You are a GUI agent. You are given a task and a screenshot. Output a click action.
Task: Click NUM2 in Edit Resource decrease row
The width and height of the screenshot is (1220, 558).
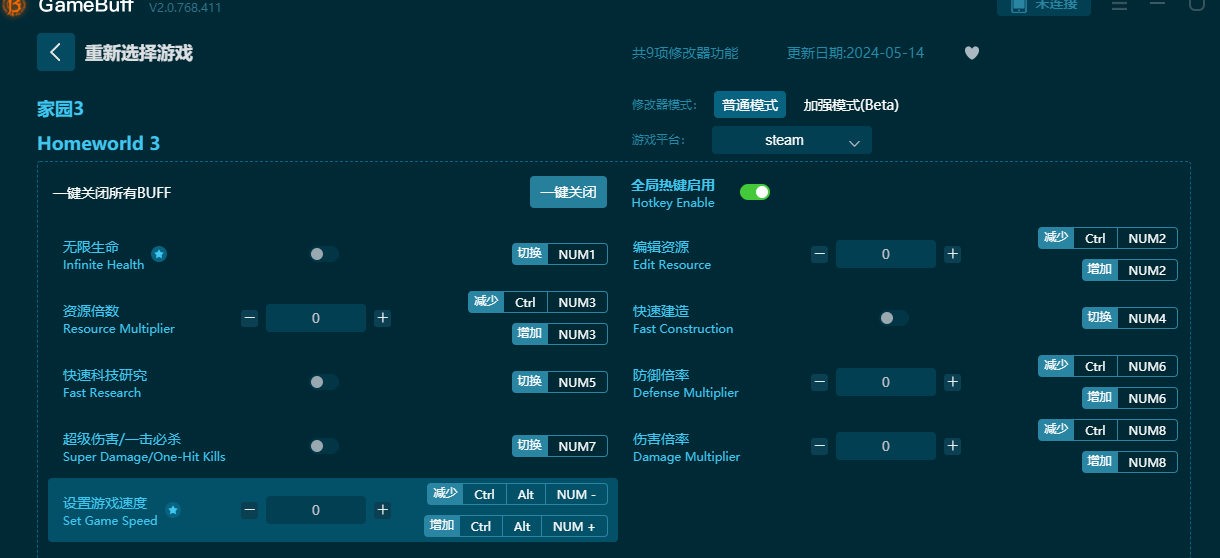coord(1147,238)
